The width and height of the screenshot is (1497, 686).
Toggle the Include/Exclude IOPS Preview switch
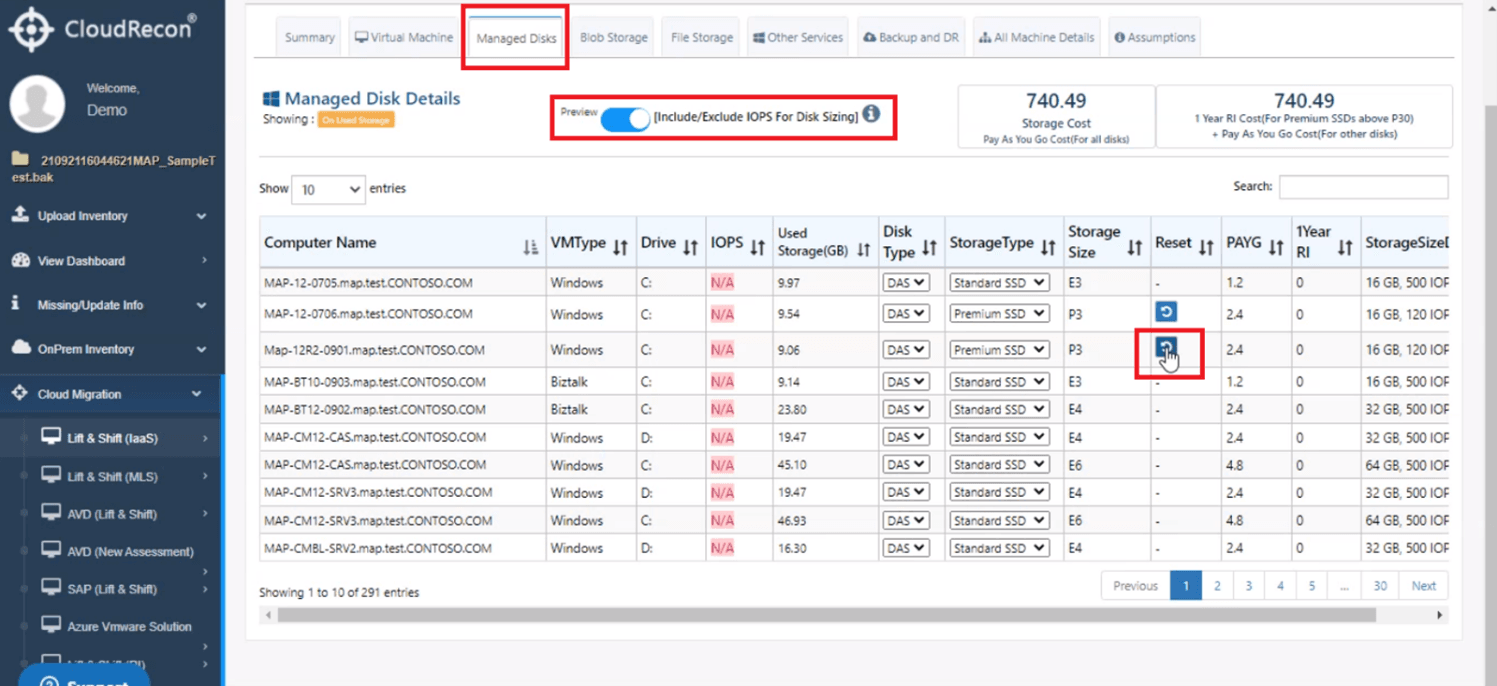click(625, 119)
